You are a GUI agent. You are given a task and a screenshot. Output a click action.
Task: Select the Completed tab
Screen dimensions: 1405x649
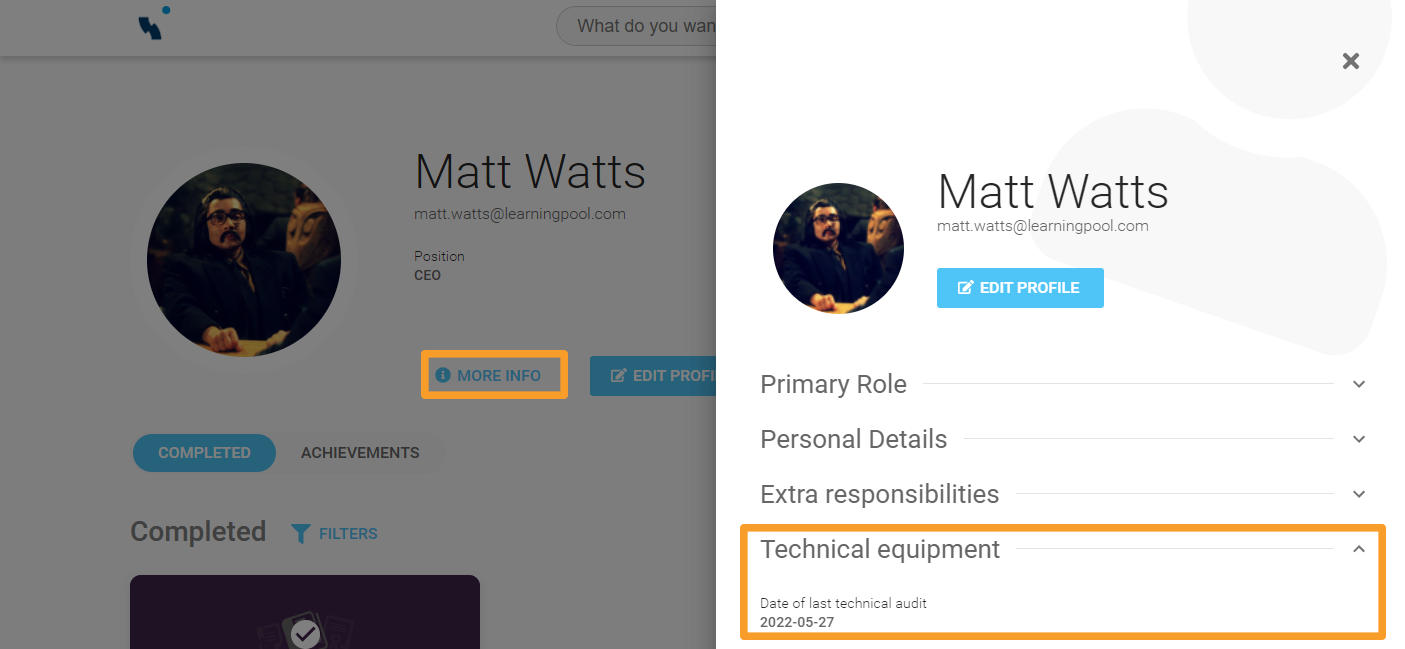pos(204,453)
